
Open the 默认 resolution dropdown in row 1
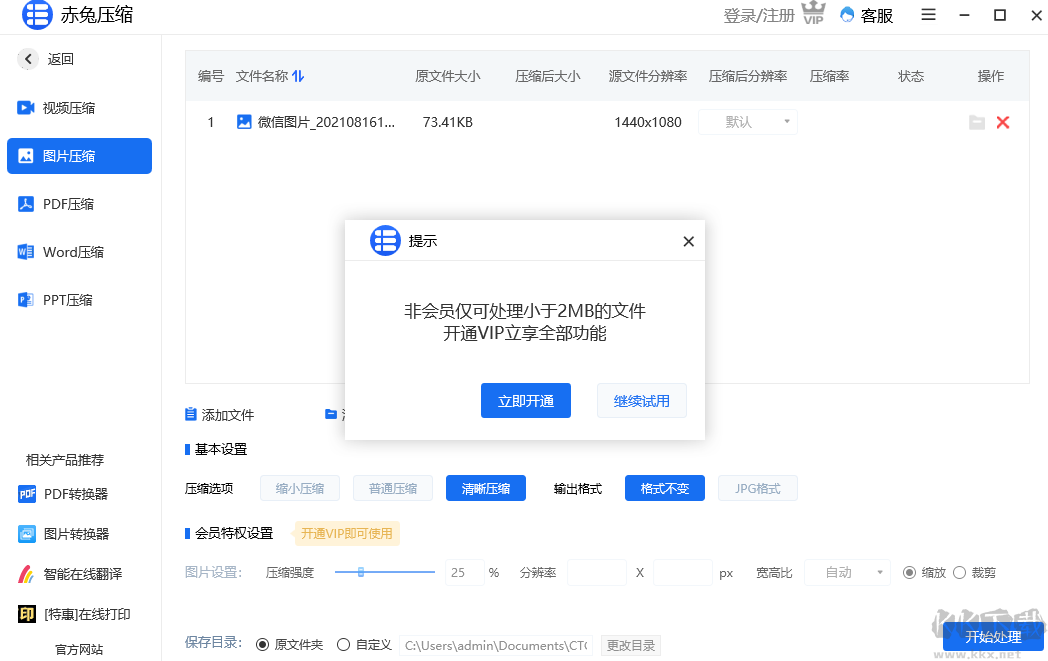click(x=747, y=122)
